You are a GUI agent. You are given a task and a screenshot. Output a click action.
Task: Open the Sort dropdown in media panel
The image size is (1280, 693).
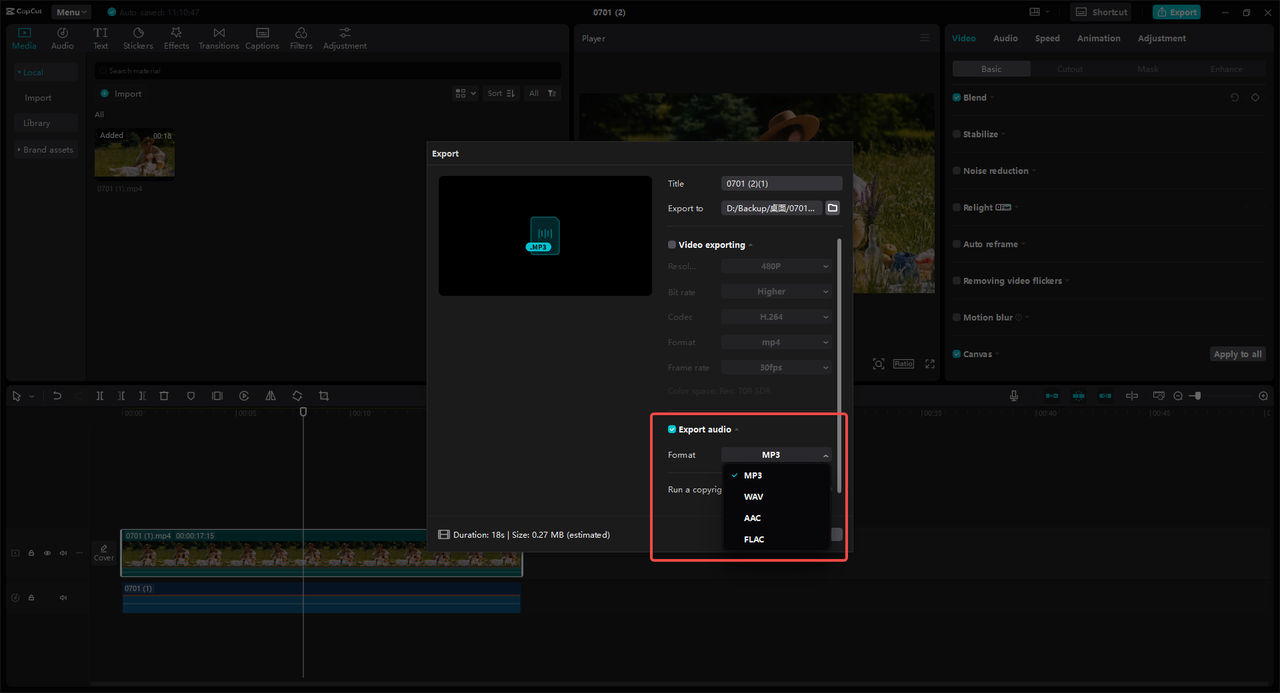point(501,93)
